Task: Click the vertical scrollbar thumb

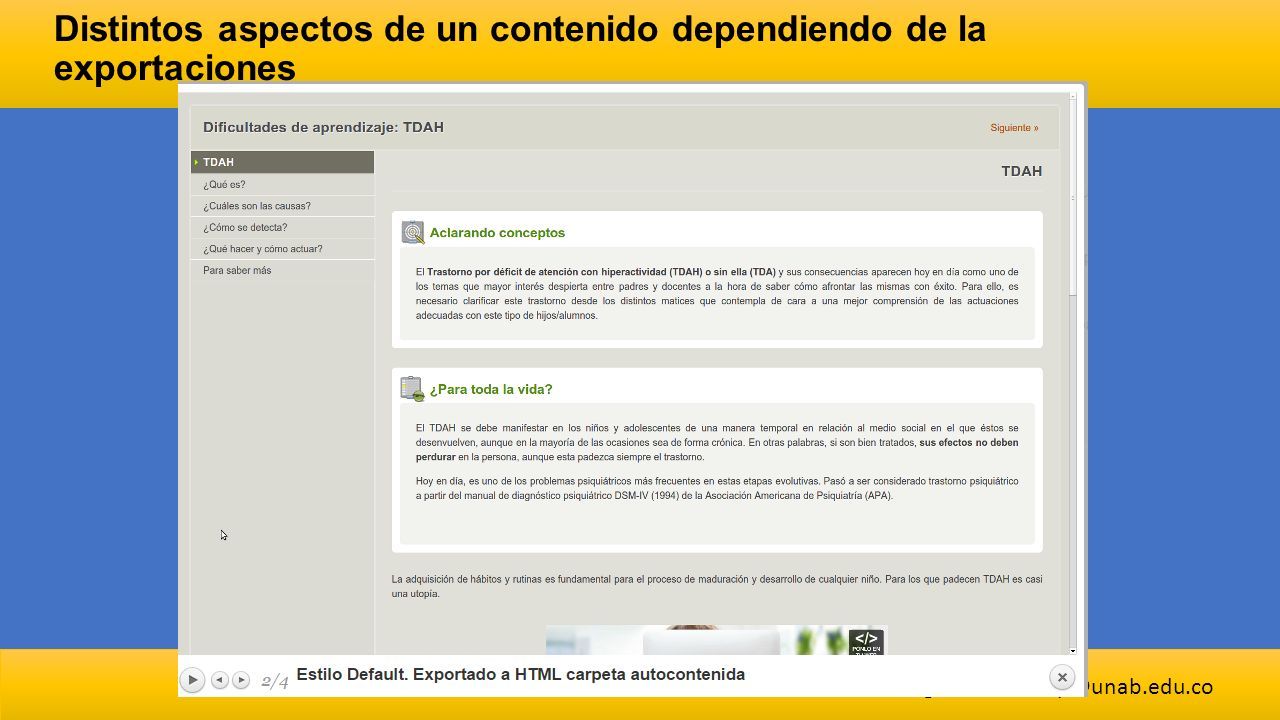Action: tap(1073, 200)
